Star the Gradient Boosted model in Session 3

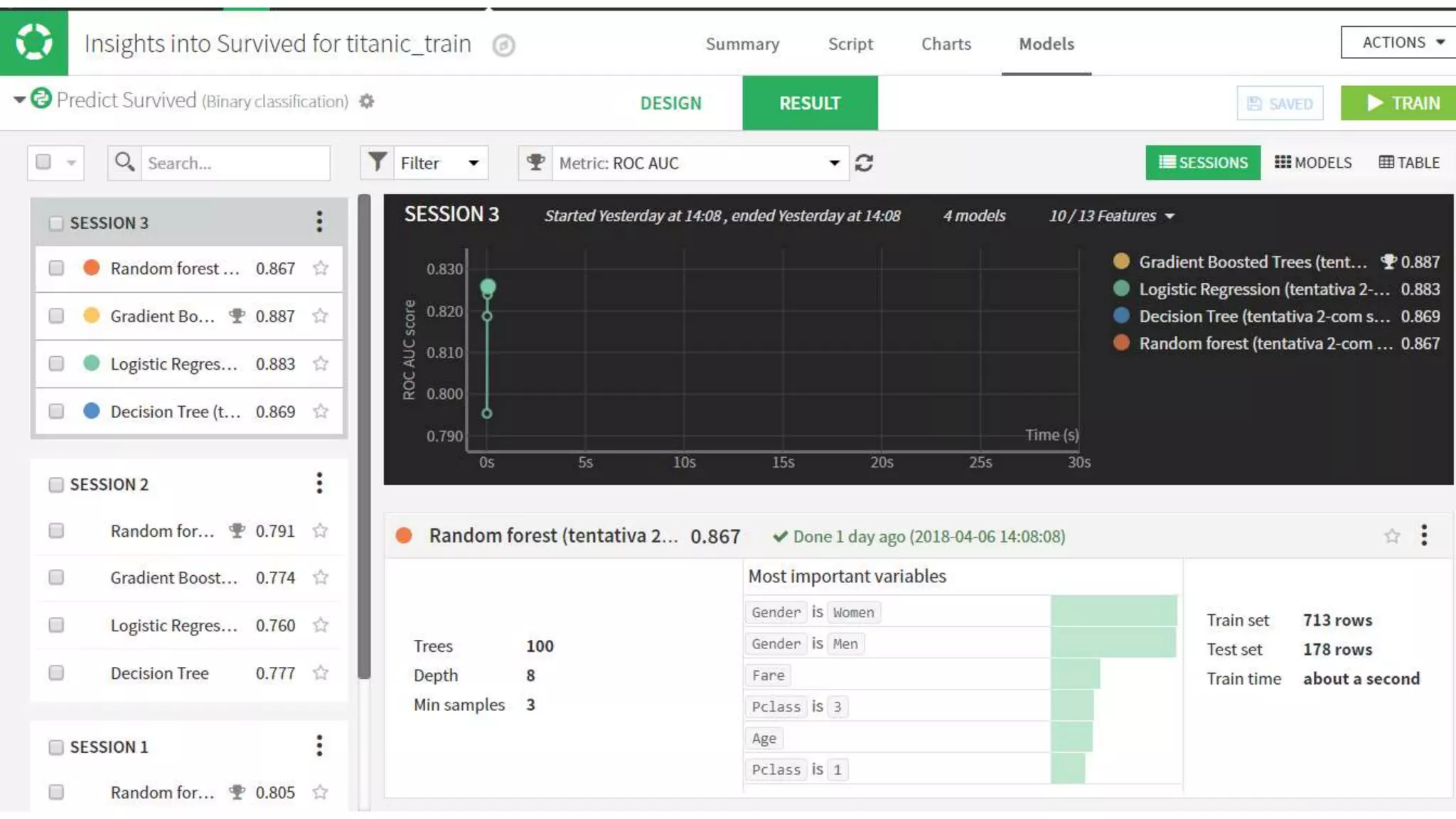pos(321,316)
